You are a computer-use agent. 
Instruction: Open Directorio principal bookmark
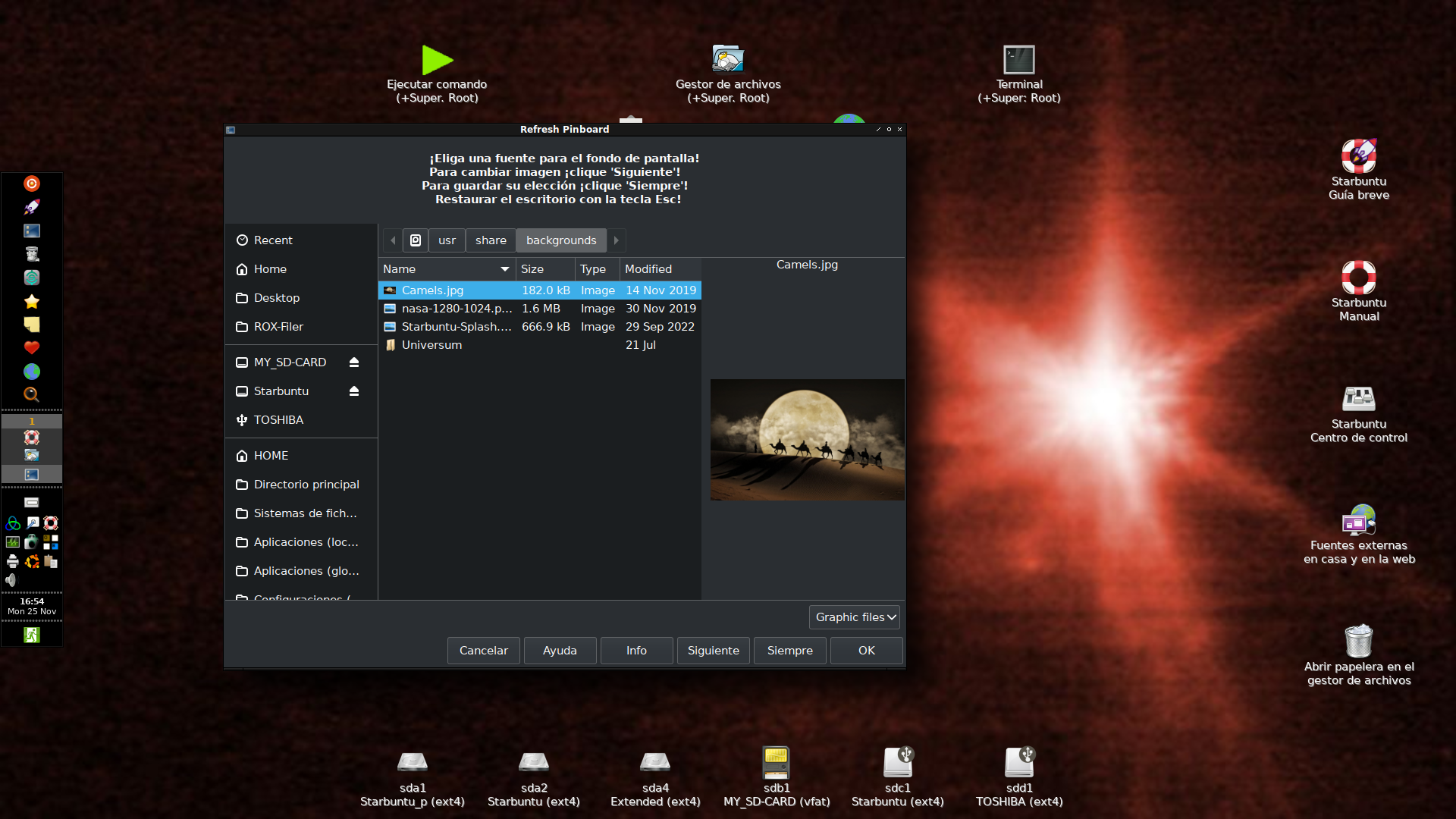pyautogui.click(x=301, y=485)
